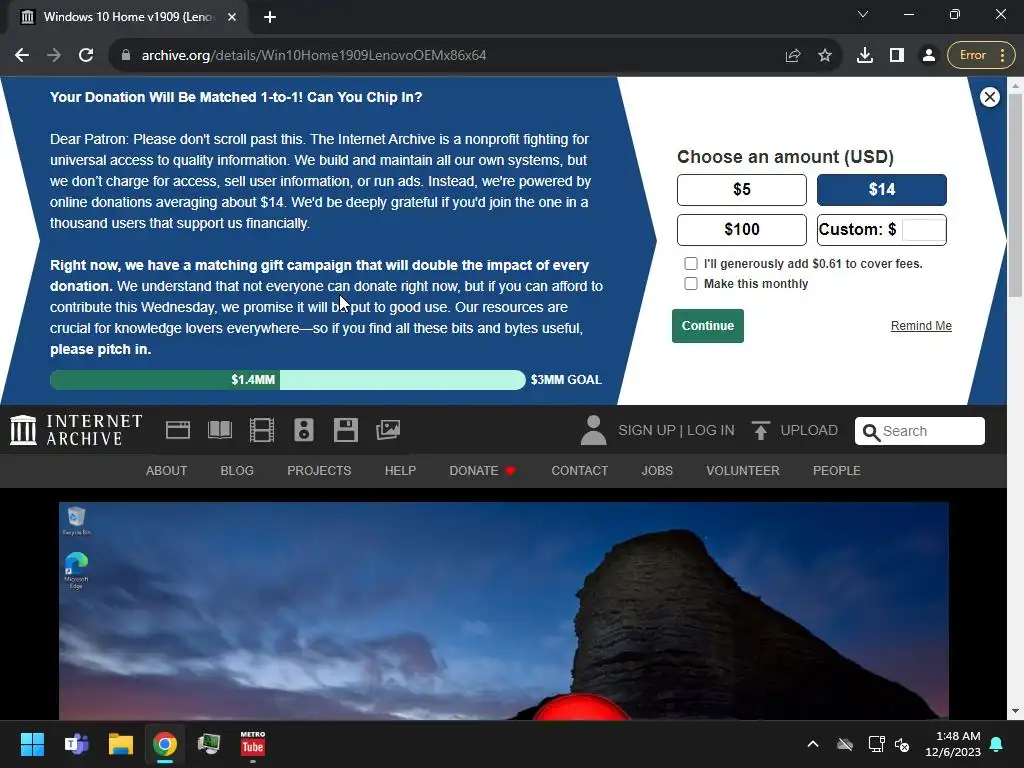Open the CONTACT menu item
Viewport: 1024px width, 768px height.
pyautogui.click(x=579, y=471)
